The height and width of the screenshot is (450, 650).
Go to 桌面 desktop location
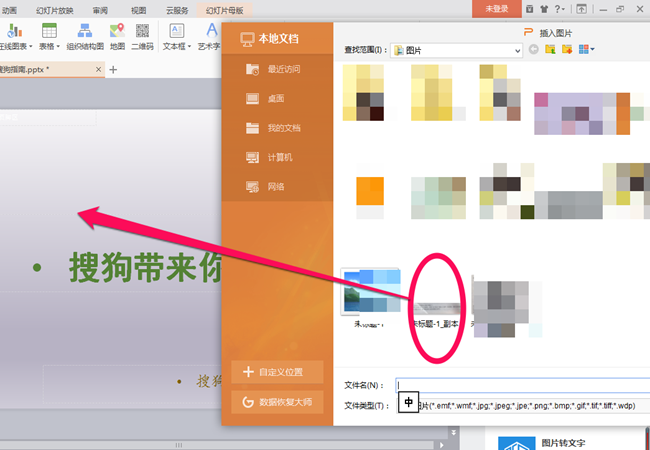277,99
